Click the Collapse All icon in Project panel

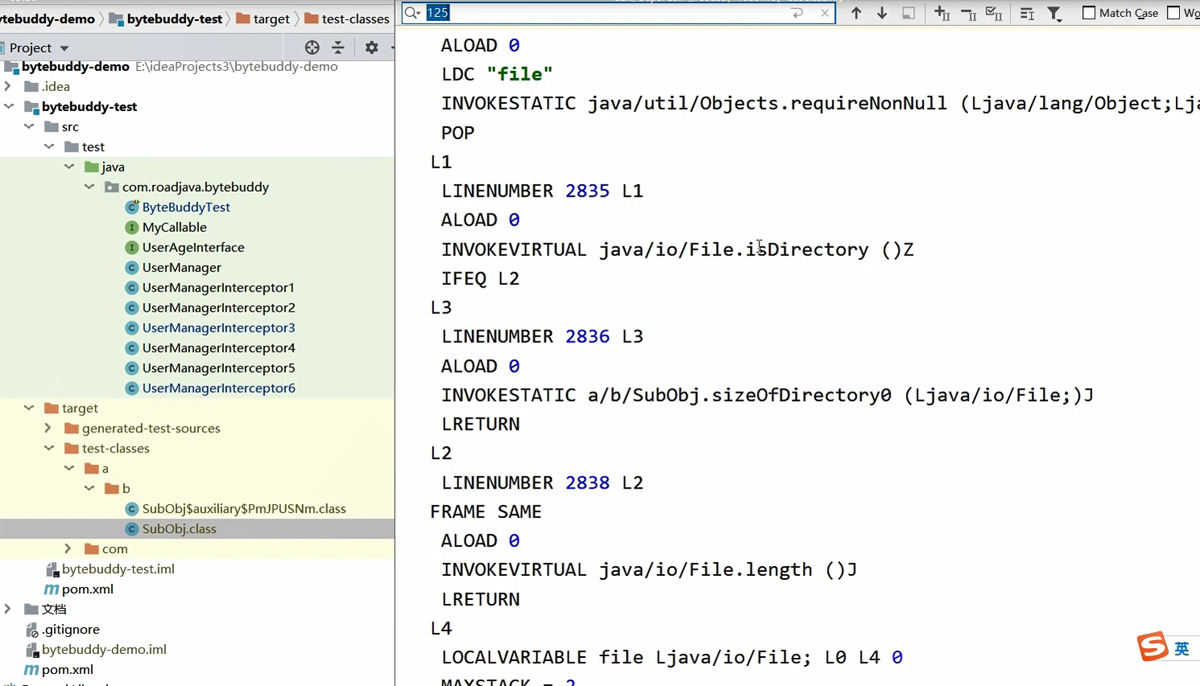pos(338,47)
